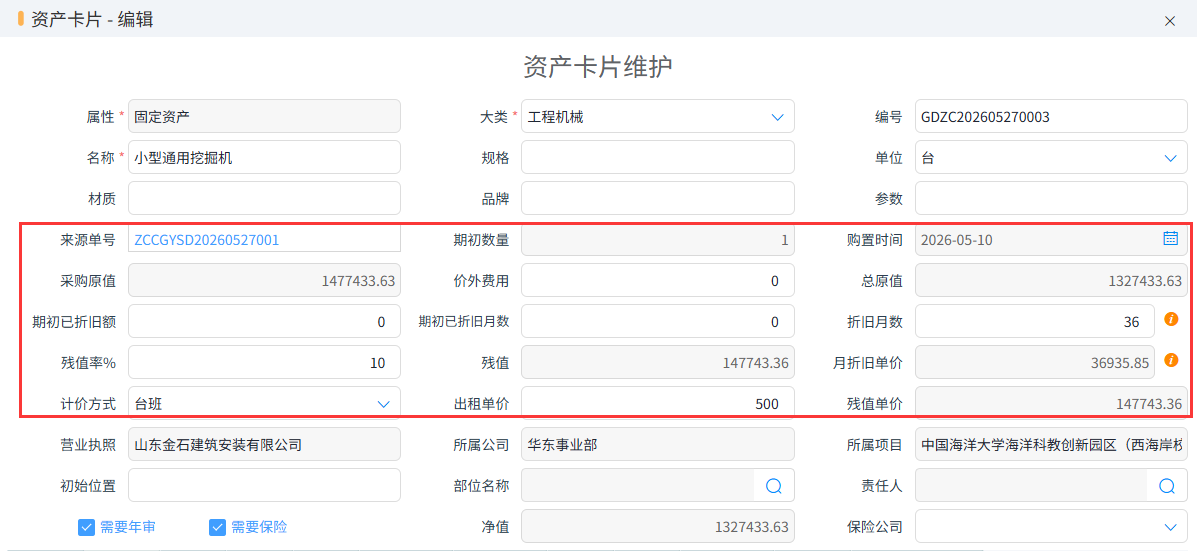Click the 残值单价 field showing 147743.36
1197x551 pixels.
[1051, 404]
